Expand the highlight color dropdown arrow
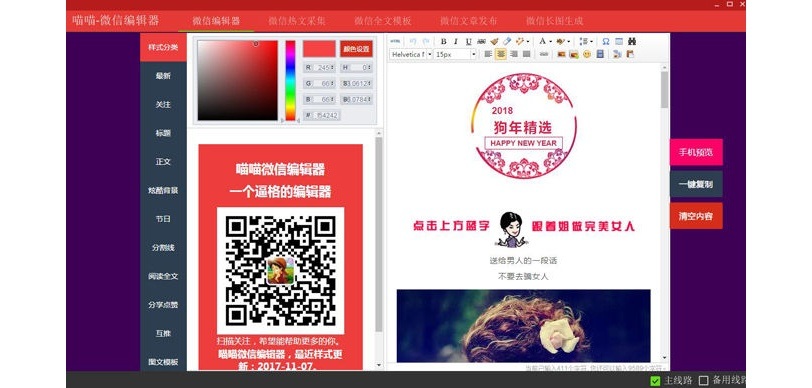This screenshot has height=388, width=812. [x=569, y=41]
